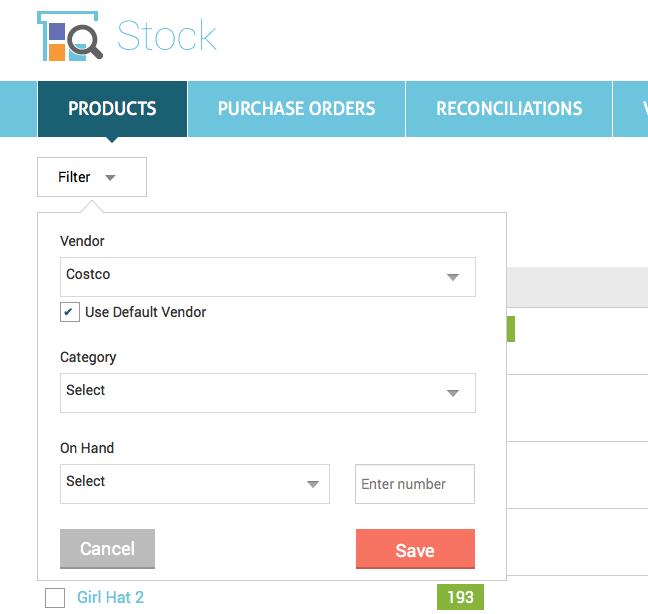Click the Vendor dropdown arrow icon

[x=453, y=277]
